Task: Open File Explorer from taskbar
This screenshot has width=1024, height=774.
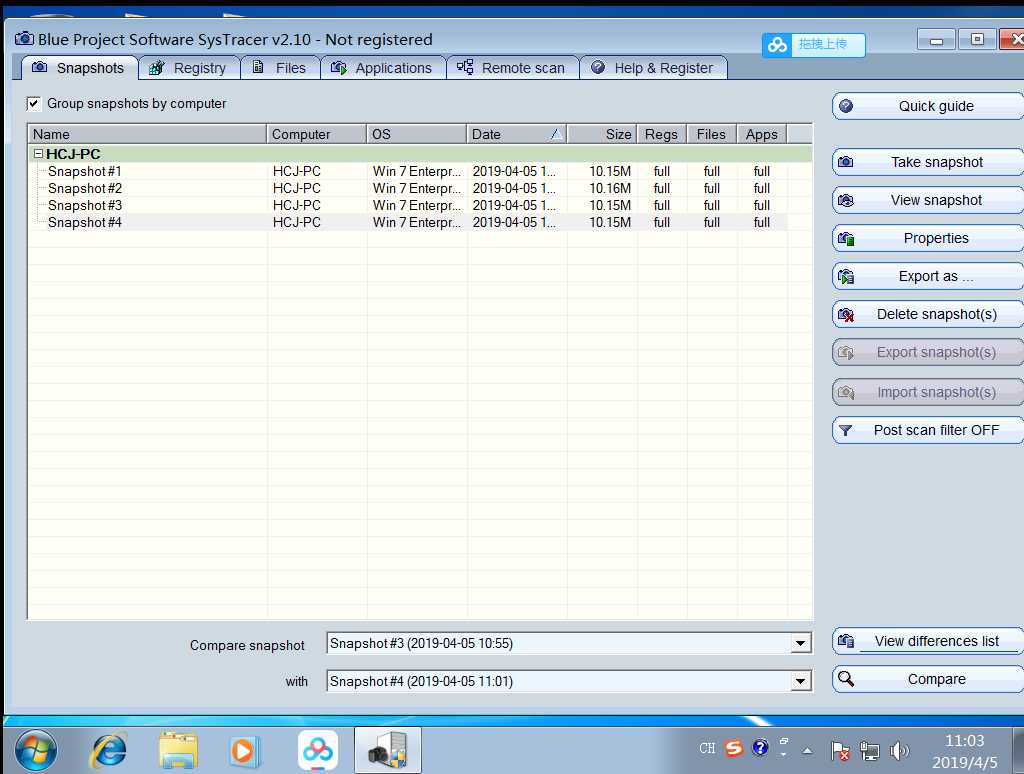Action: tap(178, 750)
